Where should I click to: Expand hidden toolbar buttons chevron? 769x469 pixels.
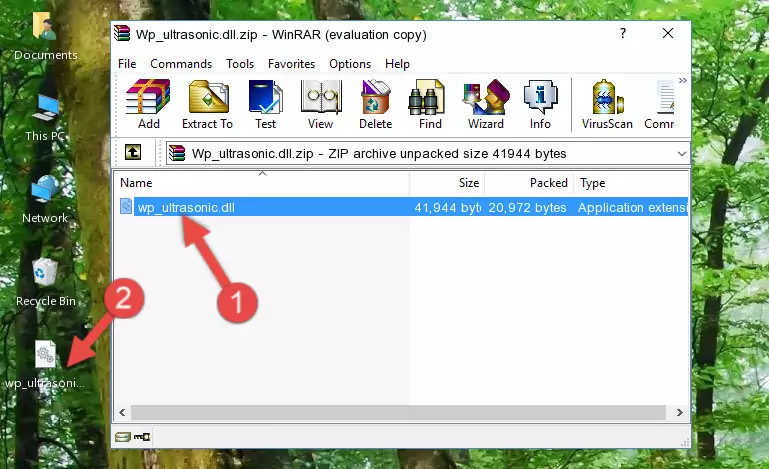[x=683, y=80]
